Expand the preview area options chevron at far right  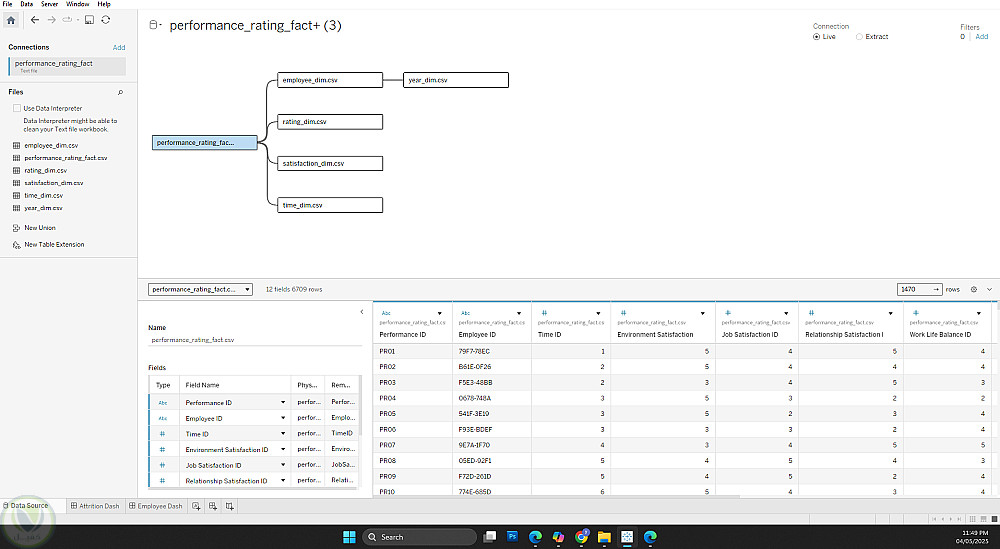[989, 289]
